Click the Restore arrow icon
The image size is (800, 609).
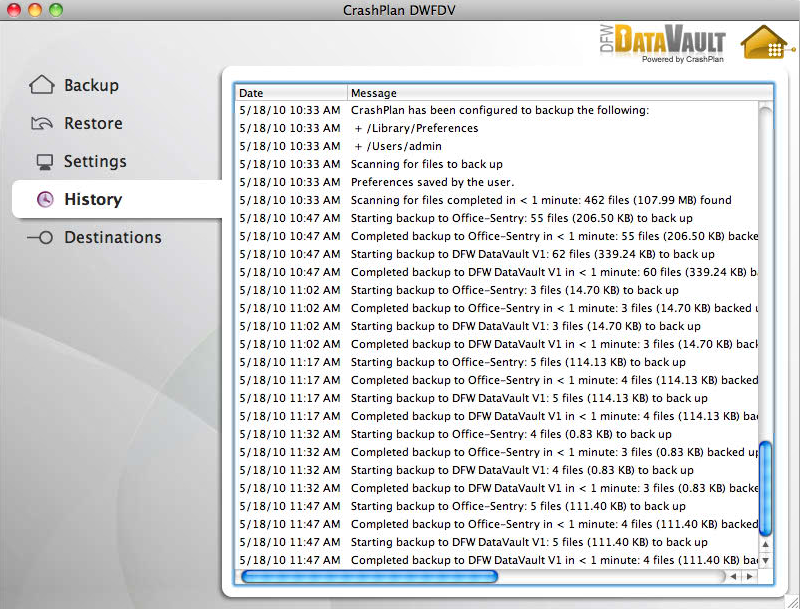41,123
